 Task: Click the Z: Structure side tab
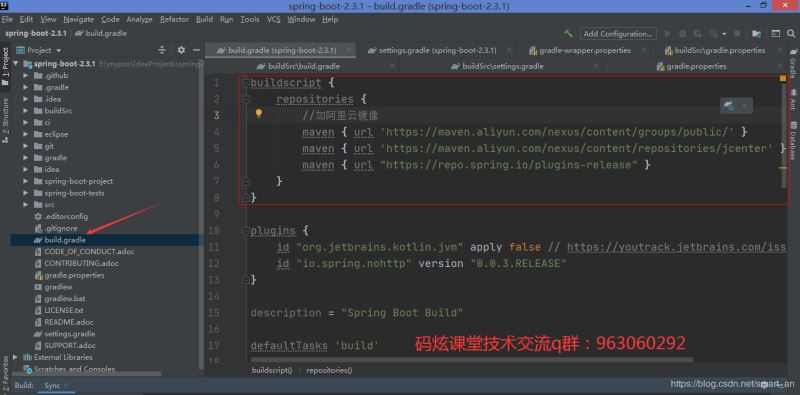coord(5,120)
